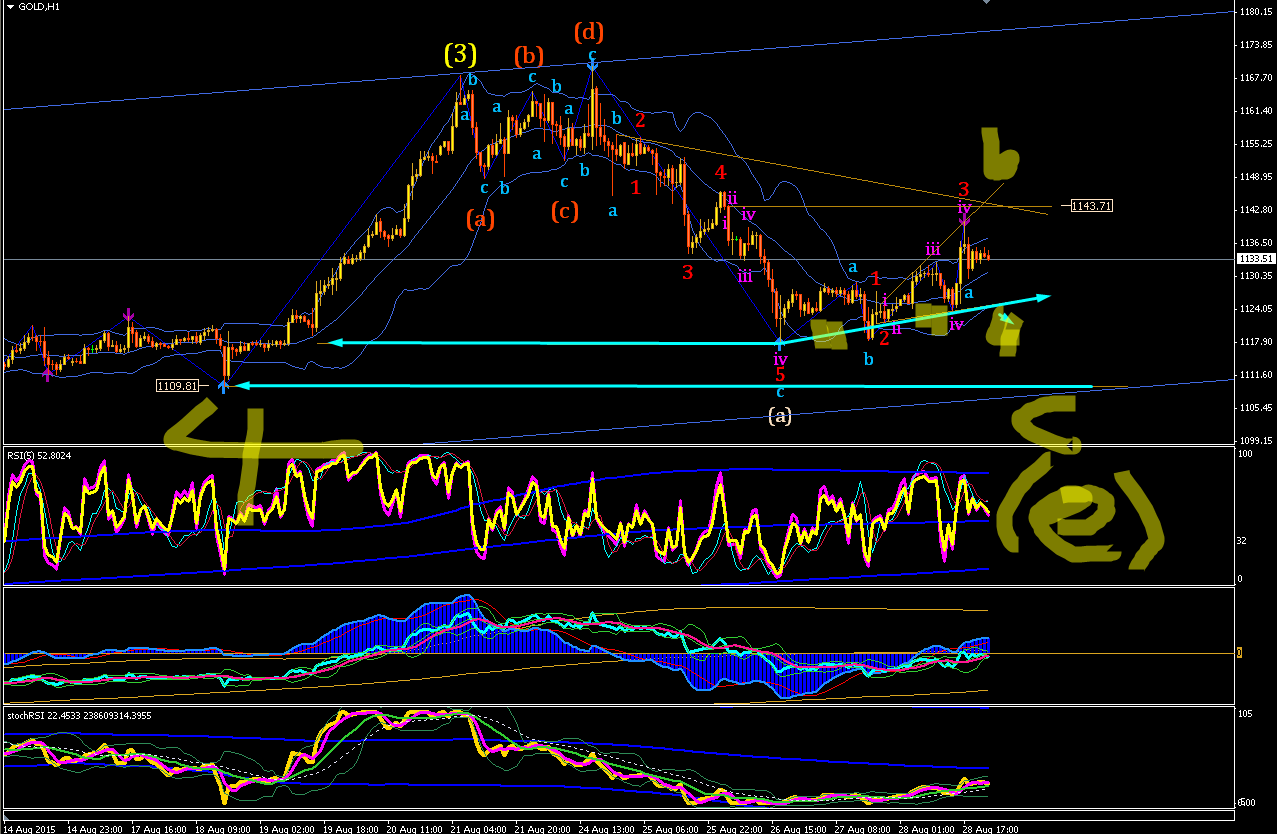1278x834 pixels.
Task: Click the 21 Aug 04:00 time label
Action: [x=479, y=828]
